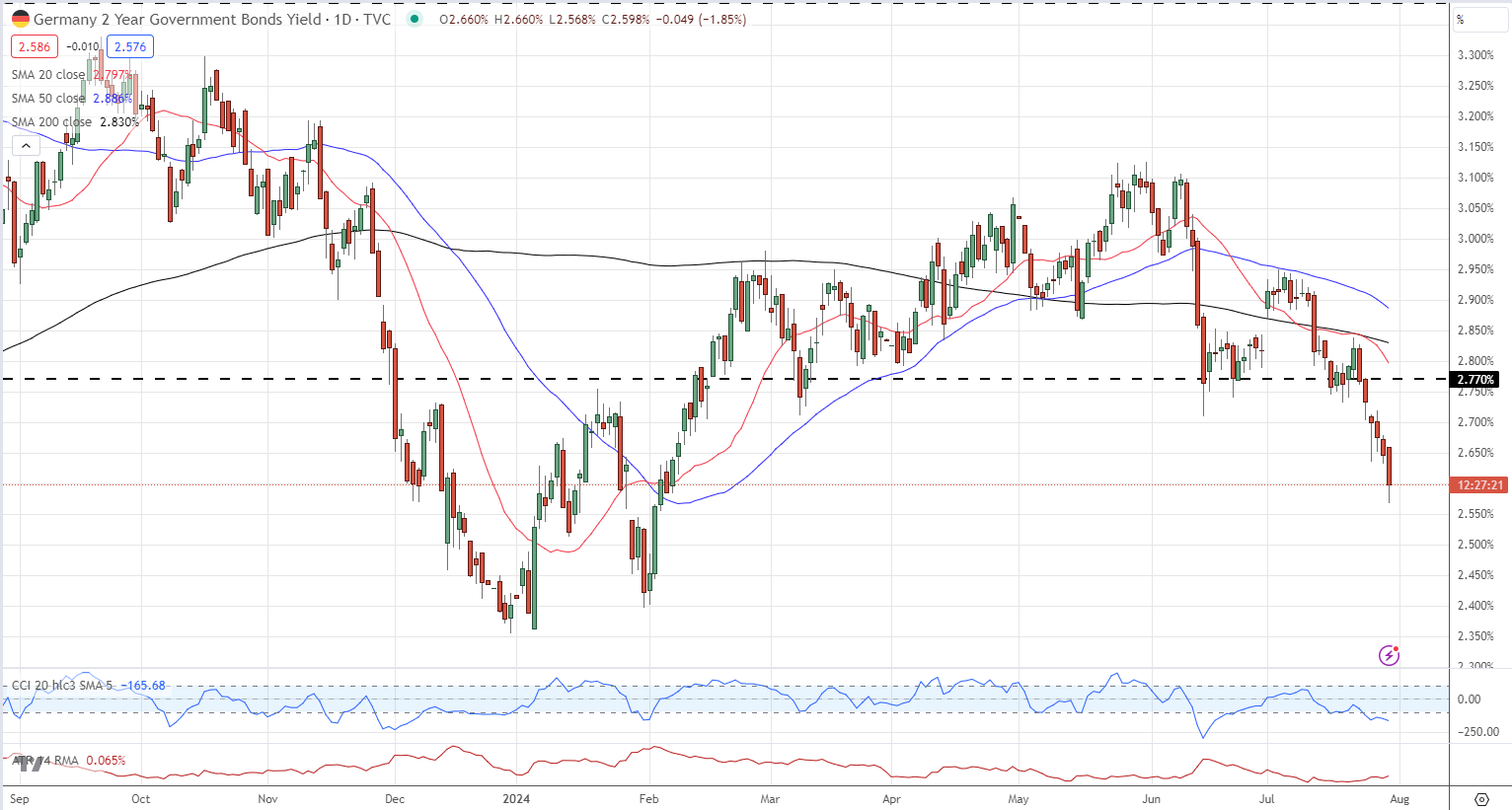The image size is (1512, 810).
Task: Click the green market status dot
Action: click(415, 19)
